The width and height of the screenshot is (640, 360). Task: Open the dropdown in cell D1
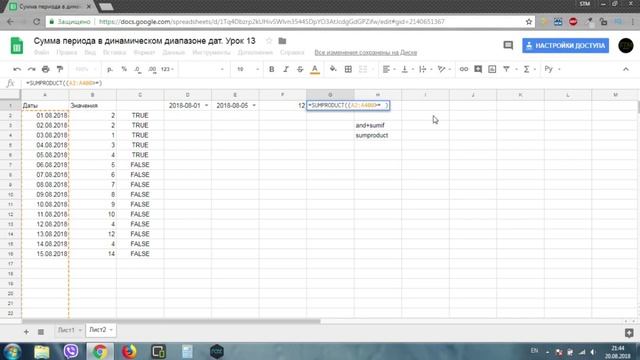tap(206, 106)
